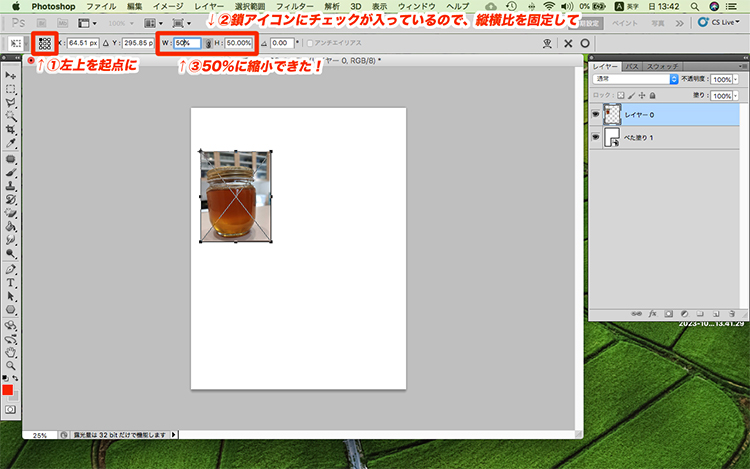
Task: Click the rotation angle 0.00 field
Action: [x=282, y=43]
